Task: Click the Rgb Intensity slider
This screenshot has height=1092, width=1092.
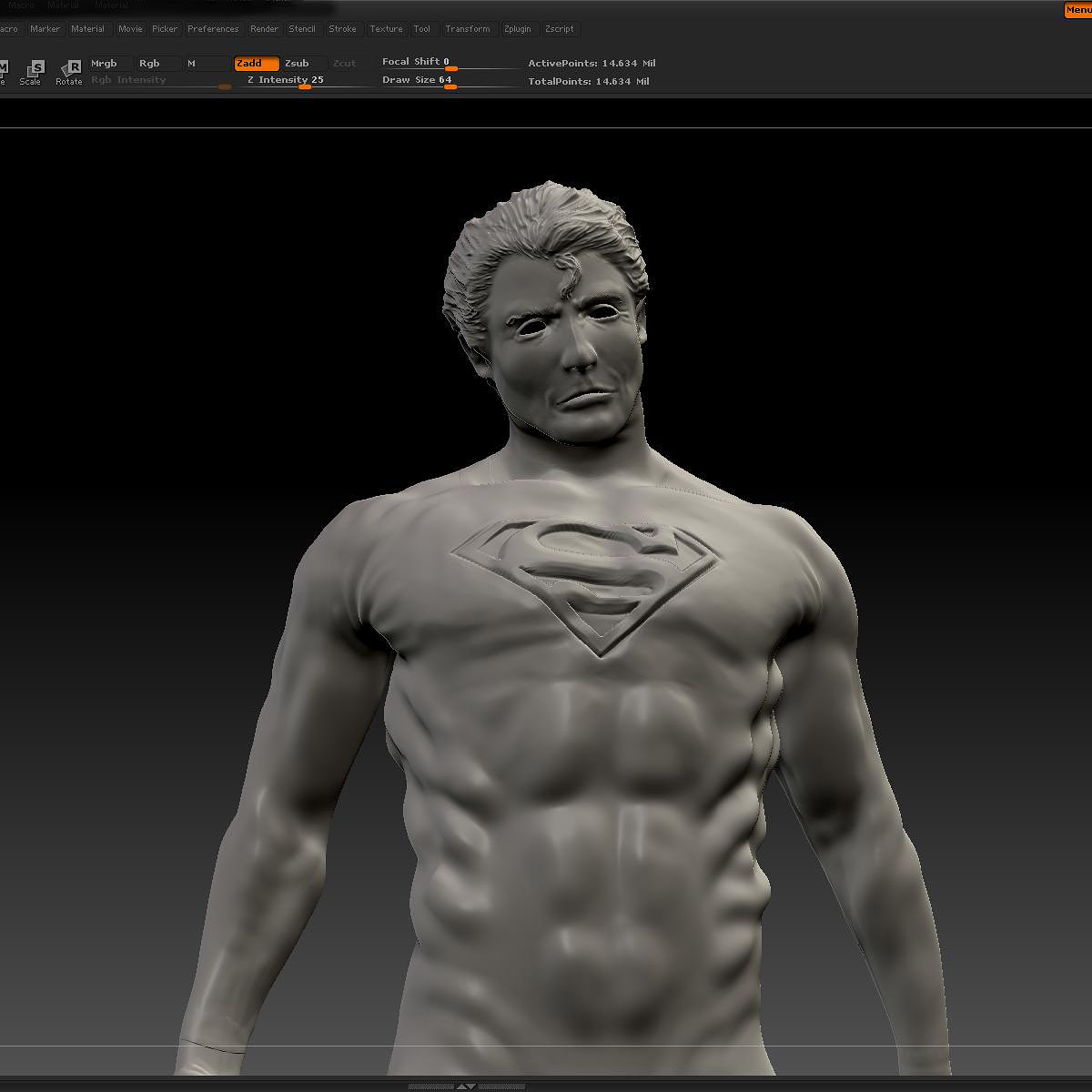Action: point(160,81)
